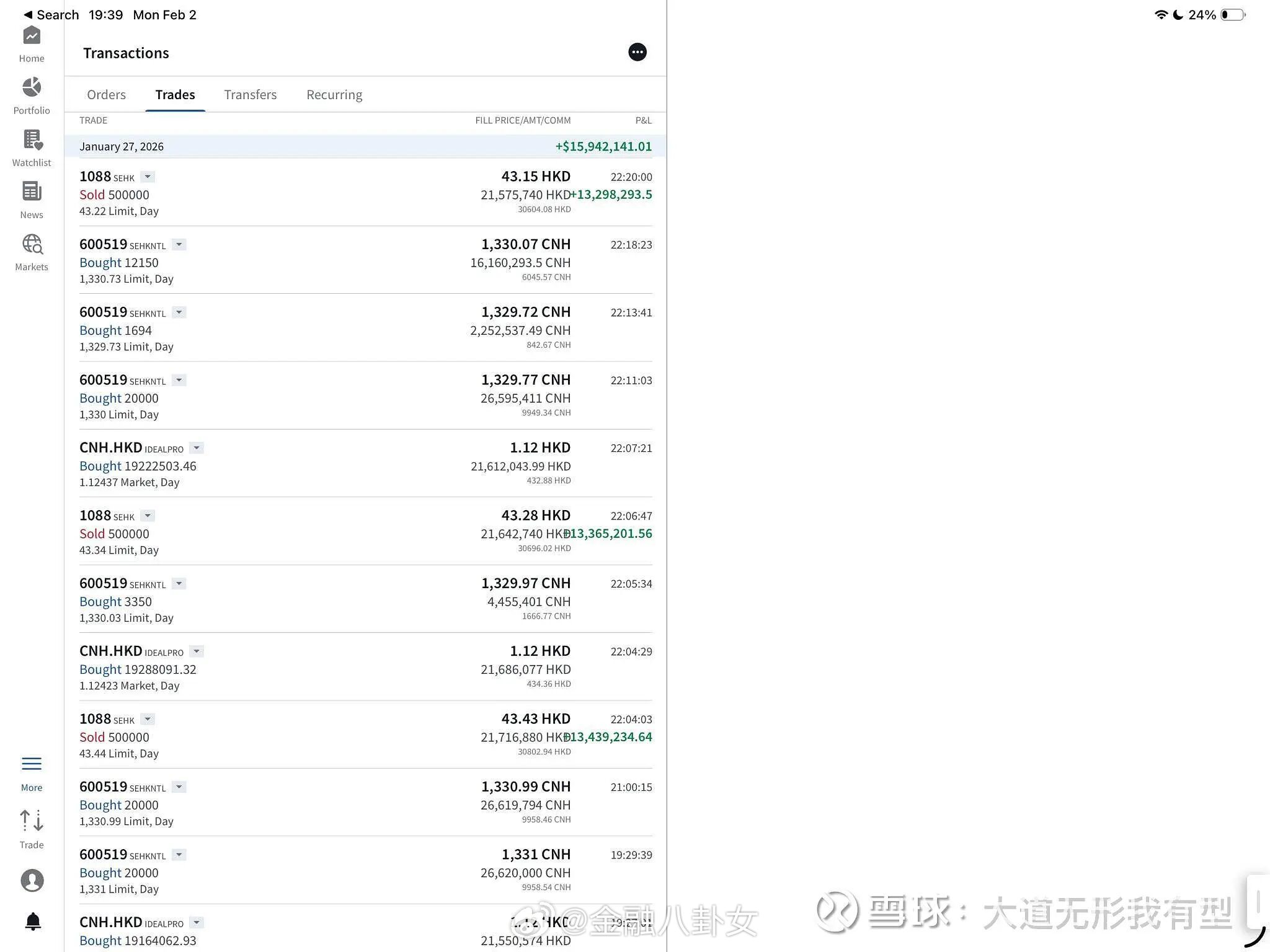
Task: Expand the dropdown beside 1088 SEHK
Action: (148, 177)
